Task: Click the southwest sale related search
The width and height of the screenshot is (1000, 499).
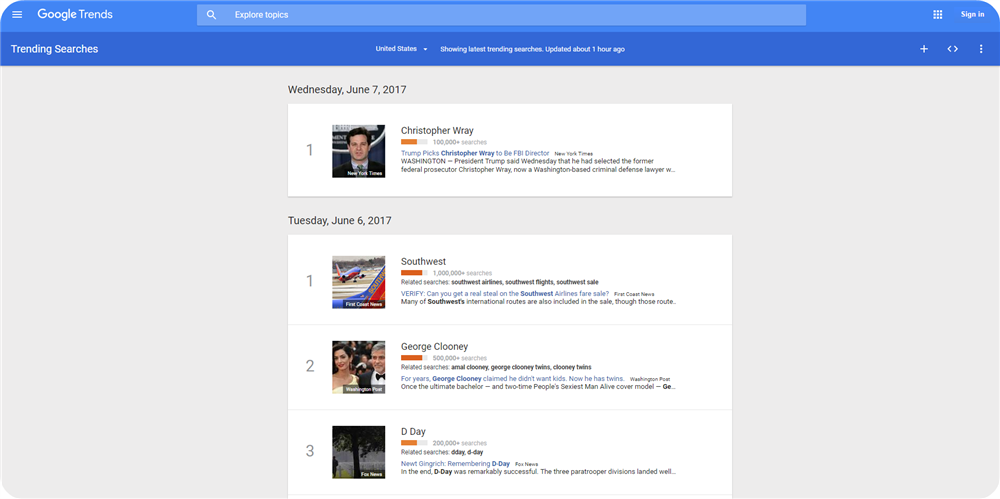Action: pos(577,282)
